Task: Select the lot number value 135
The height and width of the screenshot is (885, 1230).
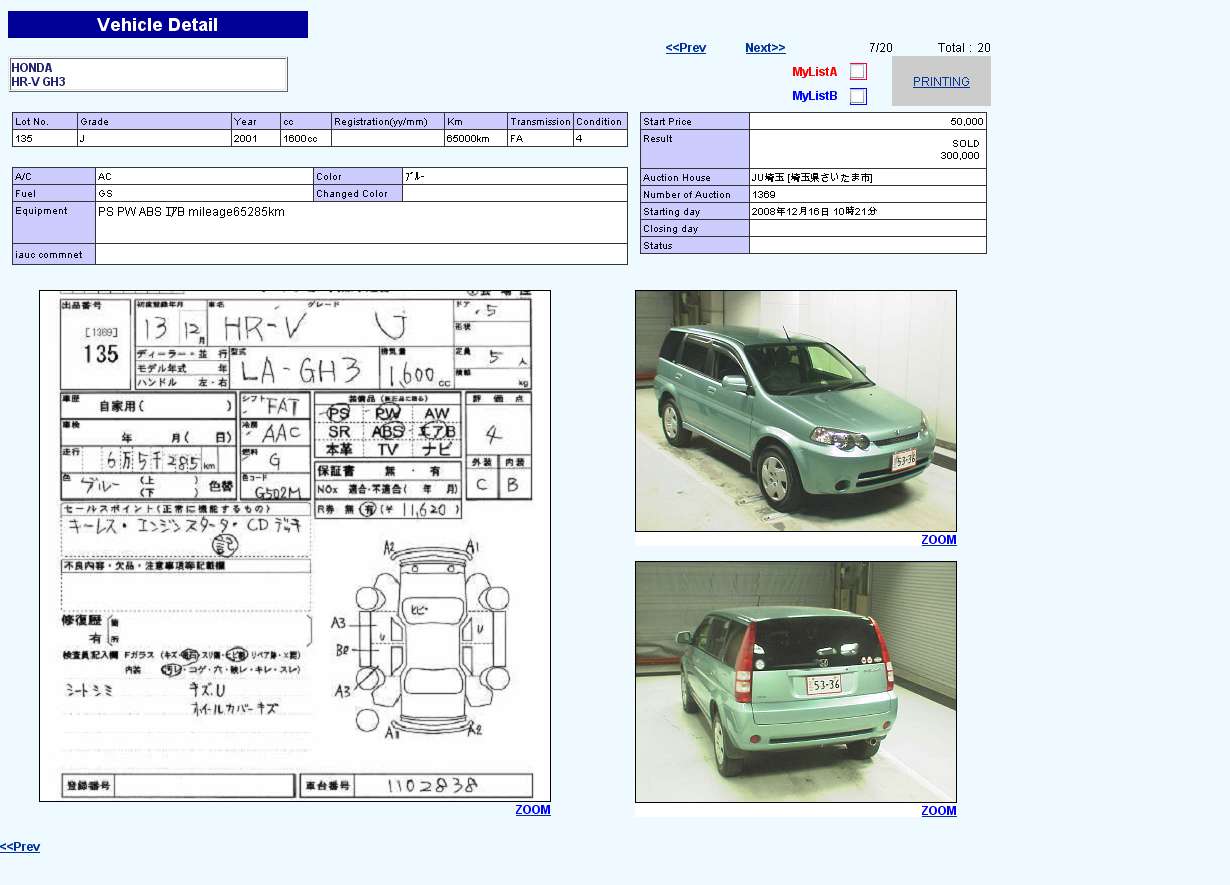Action: coord(45,139)
